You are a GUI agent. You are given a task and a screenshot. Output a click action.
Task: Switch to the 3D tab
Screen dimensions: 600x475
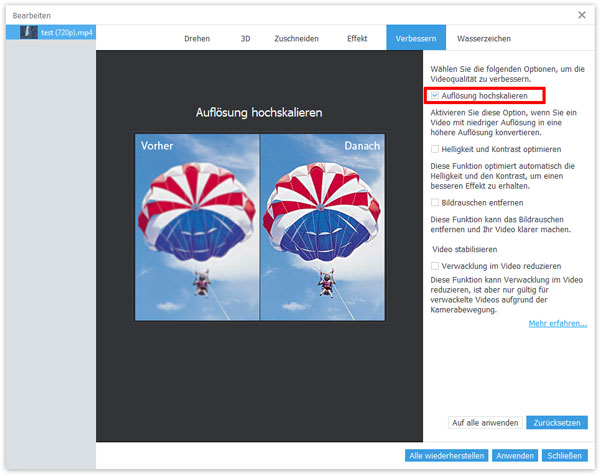tap(245, 38)
